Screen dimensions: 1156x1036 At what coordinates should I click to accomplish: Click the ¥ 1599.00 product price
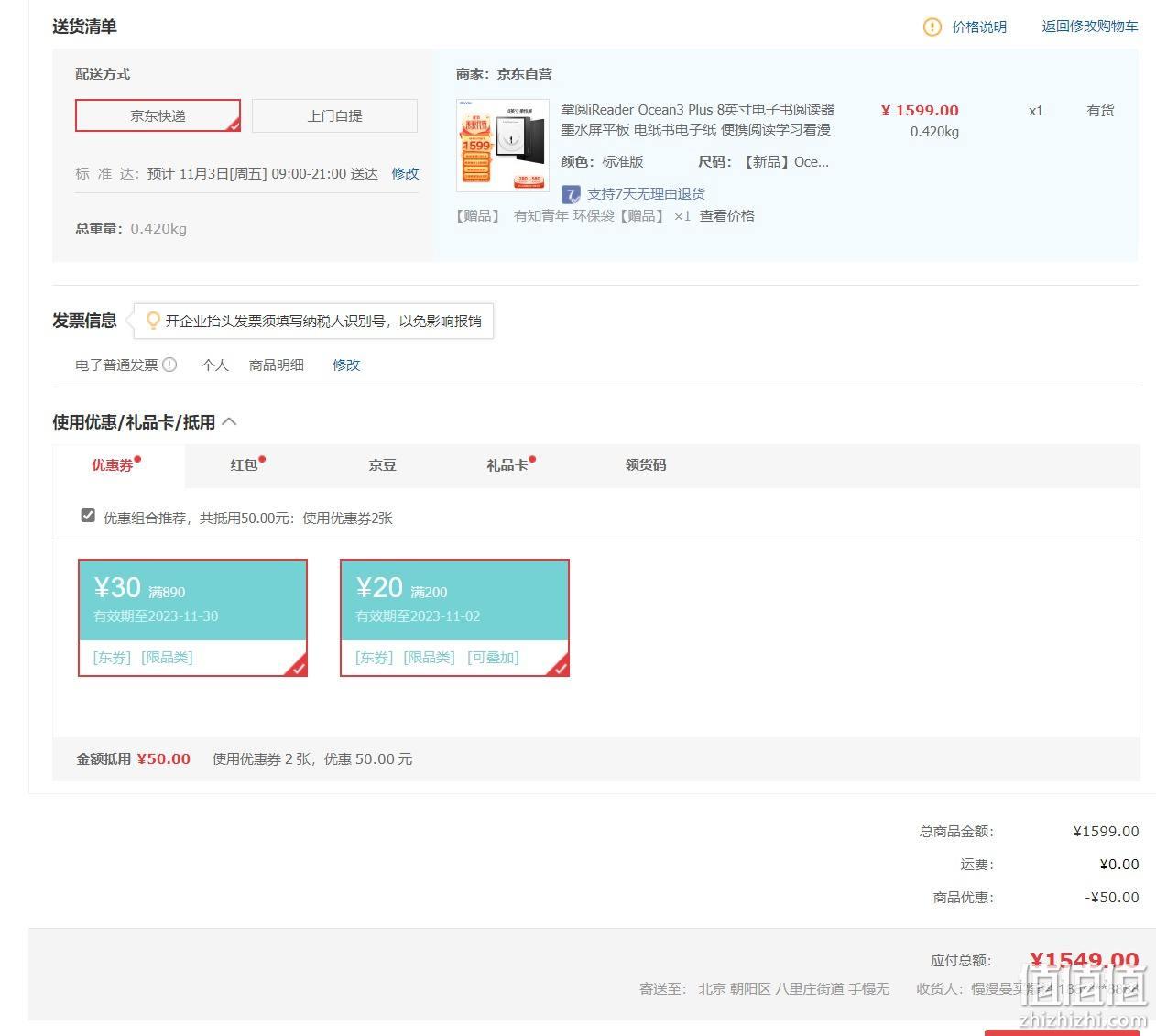coord(920,111)
